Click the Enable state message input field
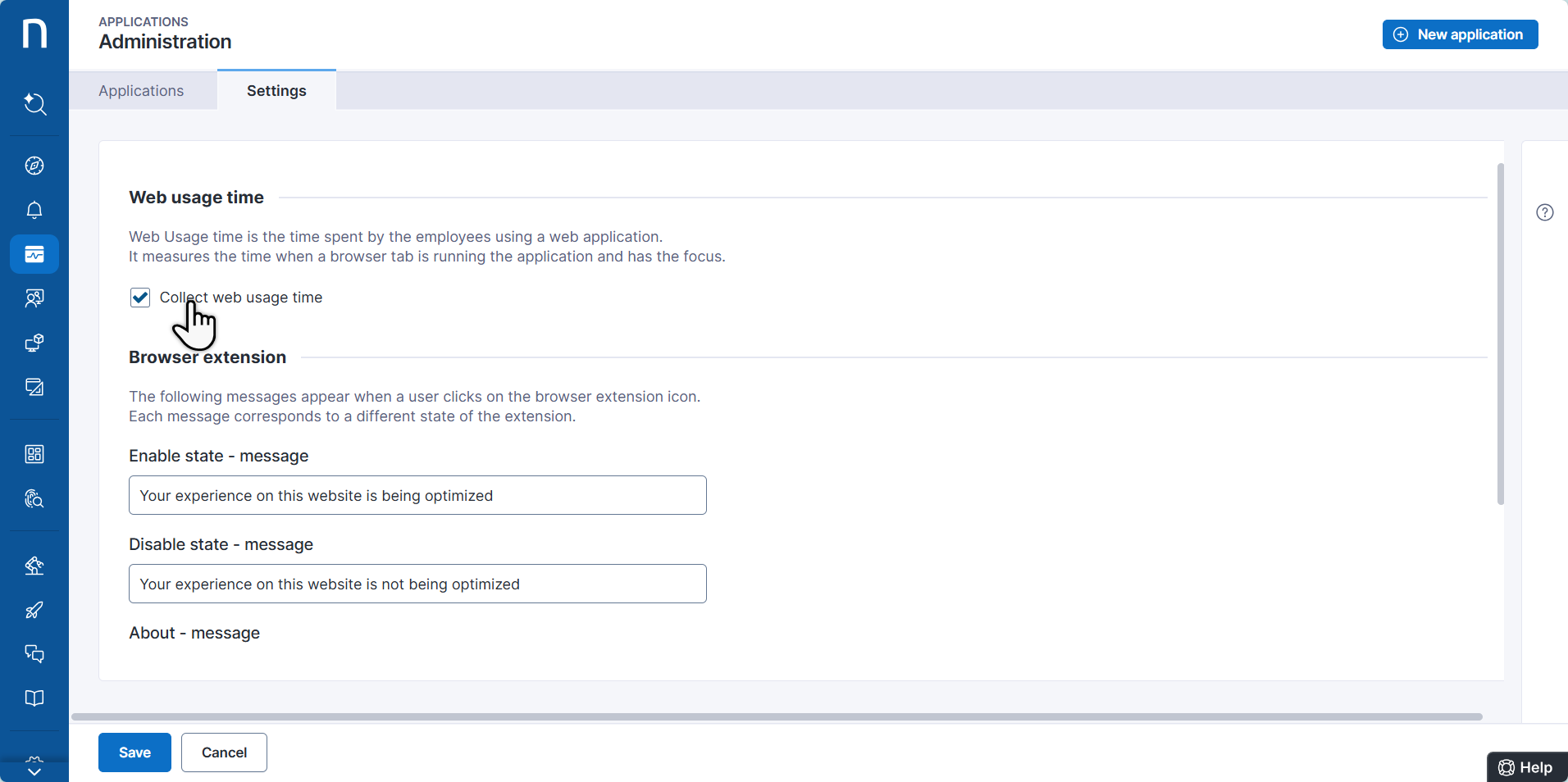This screenshot has height=782, width=1568. click(x=417, y=495)
